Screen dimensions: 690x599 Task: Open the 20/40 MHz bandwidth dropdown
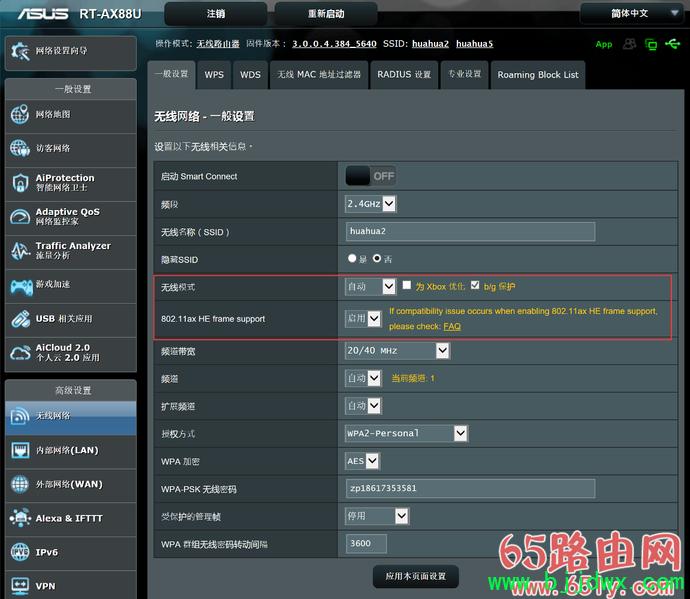coord(398,351)
